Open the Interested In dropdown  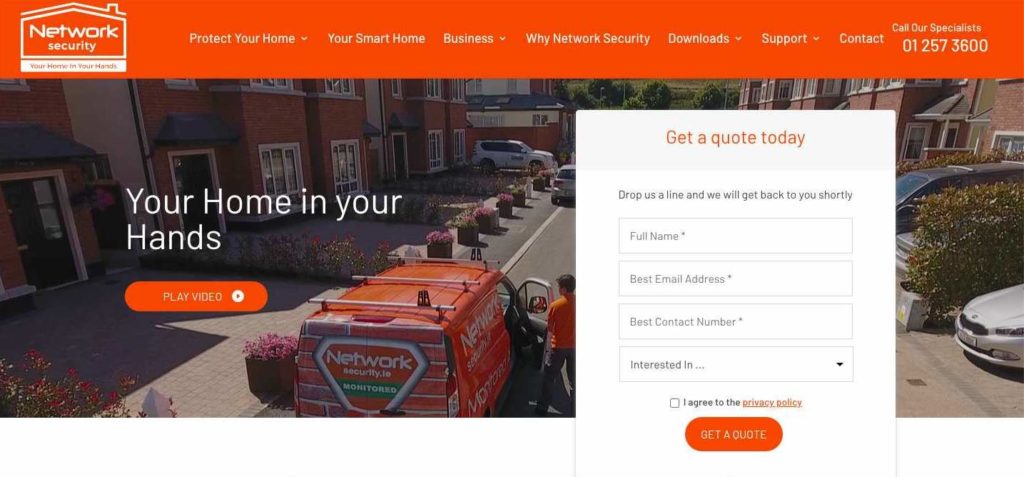(736, 365)
